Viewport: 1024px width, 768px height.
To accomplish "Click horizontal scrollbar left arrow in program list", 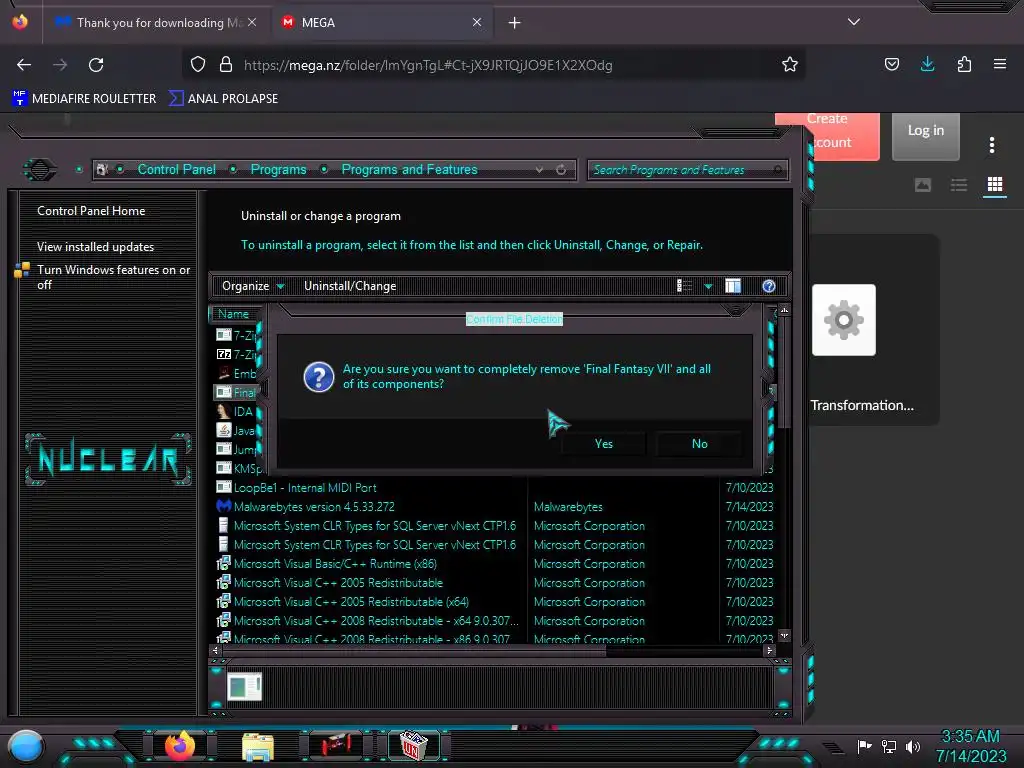I will [216, 650].
